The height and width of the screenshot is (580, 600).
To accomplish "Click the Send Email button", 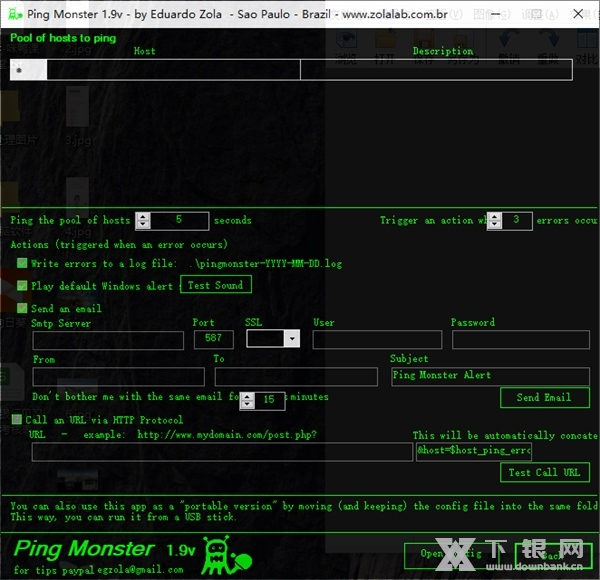I will click(x=545, y=398).
